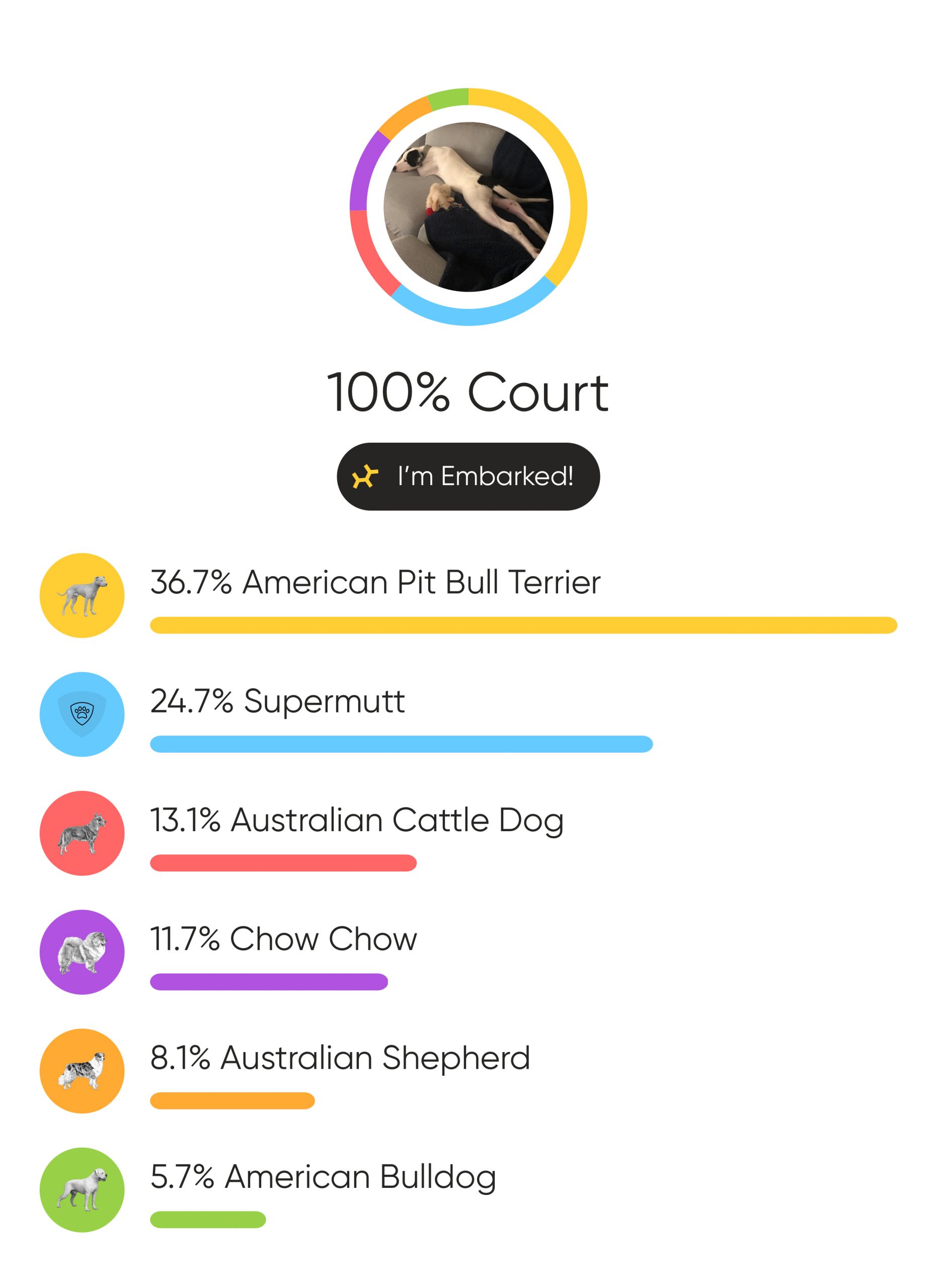Click the blue Supermutt percentage bar

coord(401,744)
